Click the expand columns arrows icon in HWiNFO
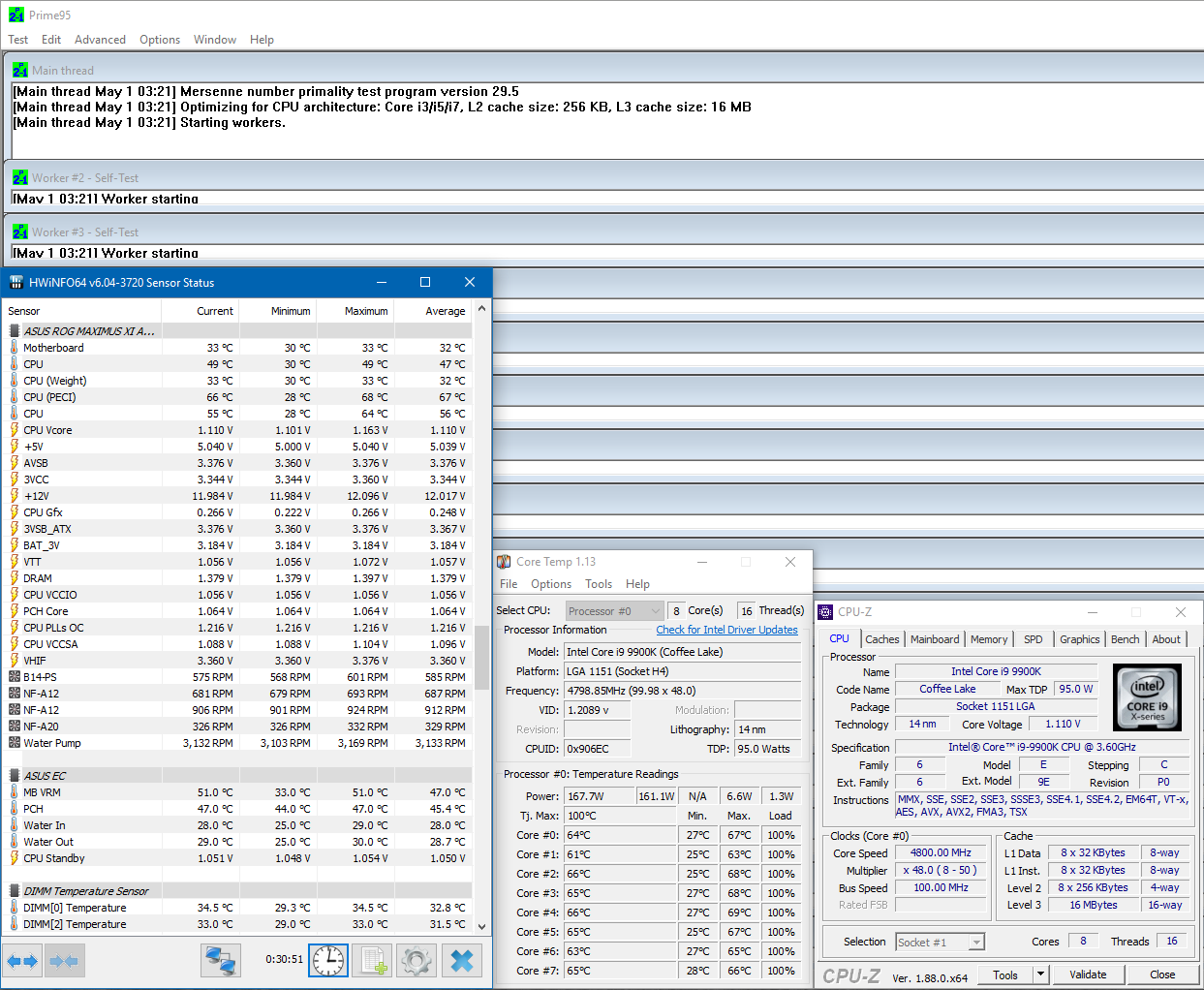Screen dimensions: 1204x990 [x=22, y=961]
